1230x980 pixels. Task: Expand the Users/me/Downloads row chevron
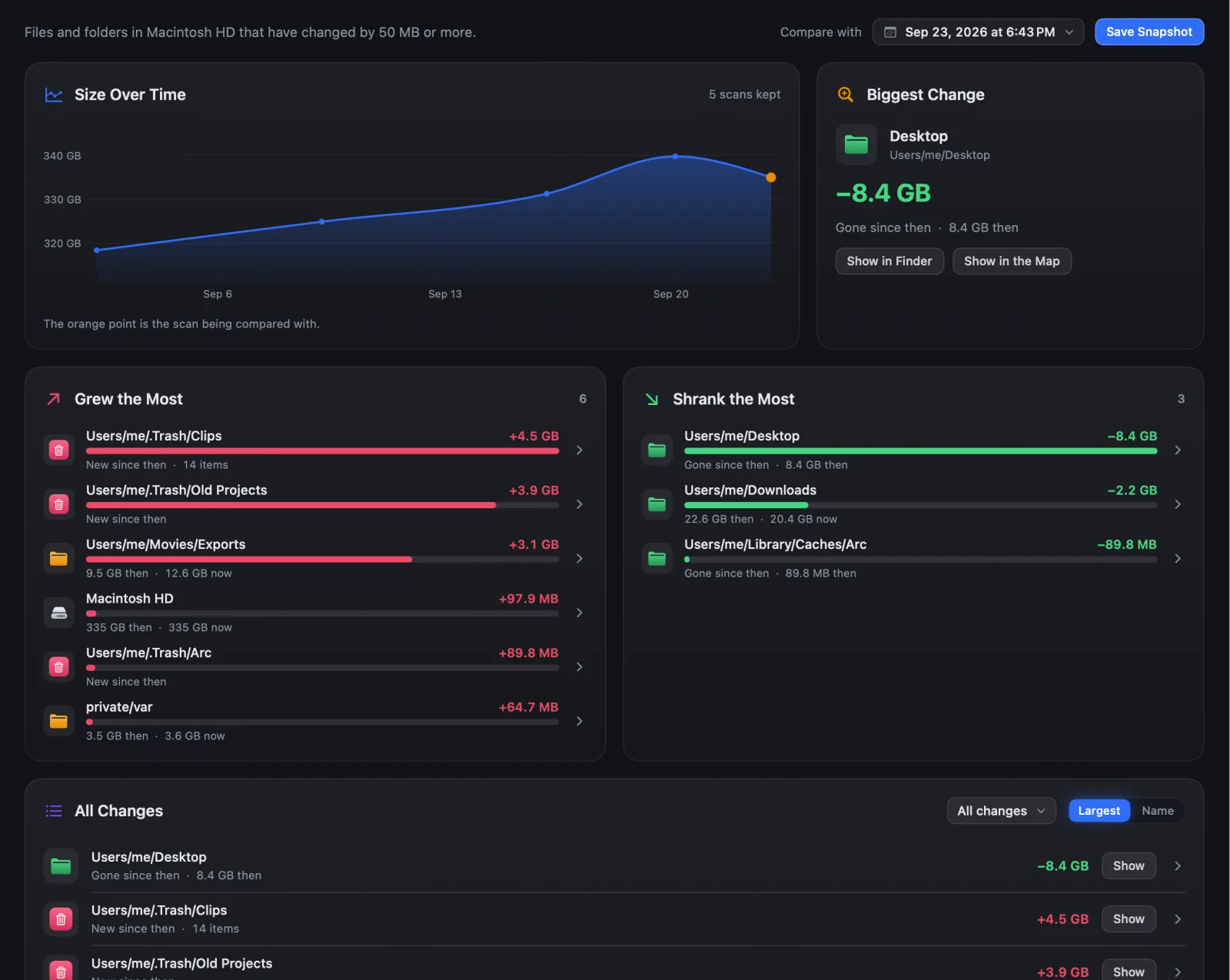coord(1178,504)
